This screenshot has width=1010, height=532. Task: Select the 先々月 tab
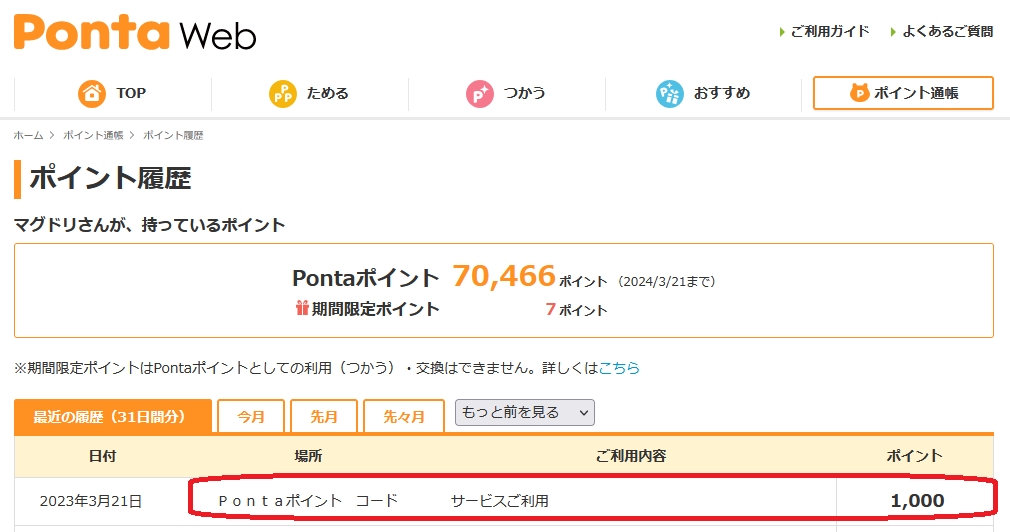tap(404, 417)
